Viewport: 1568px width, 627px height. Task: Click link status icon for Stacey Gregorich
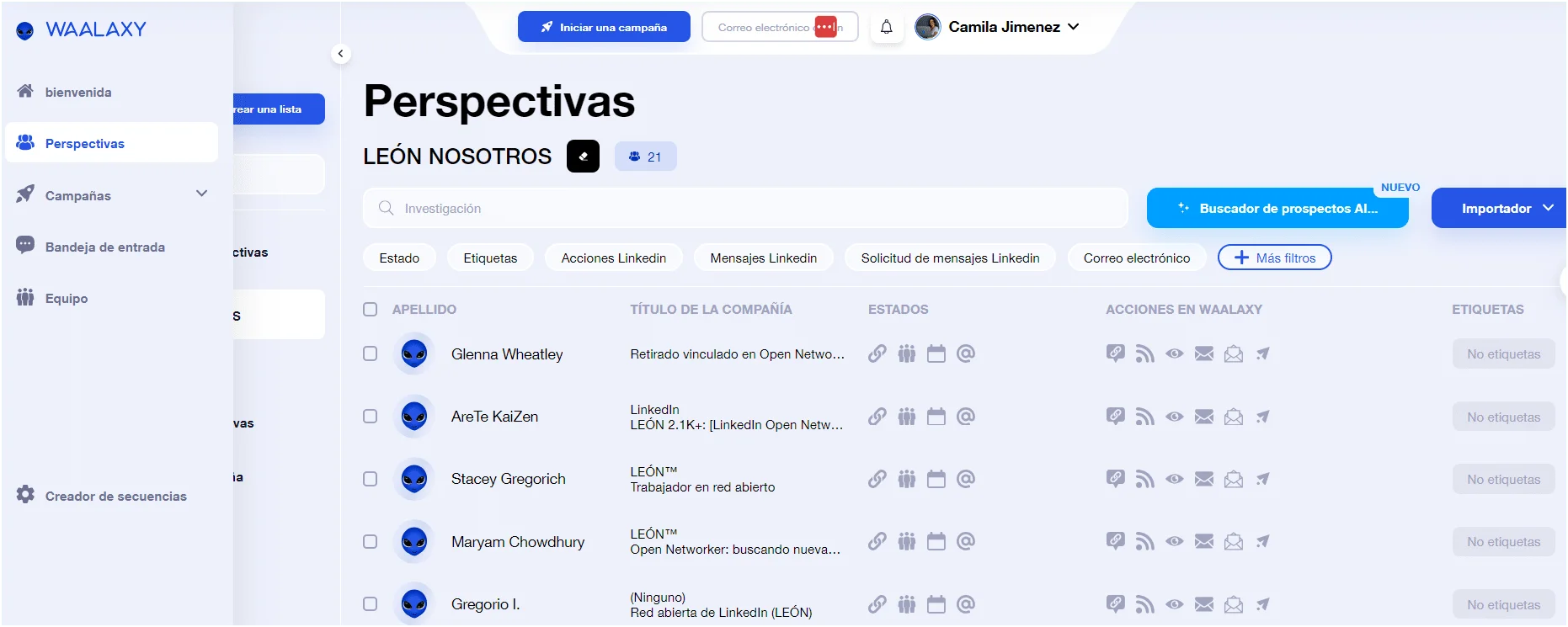click(877, 479)
